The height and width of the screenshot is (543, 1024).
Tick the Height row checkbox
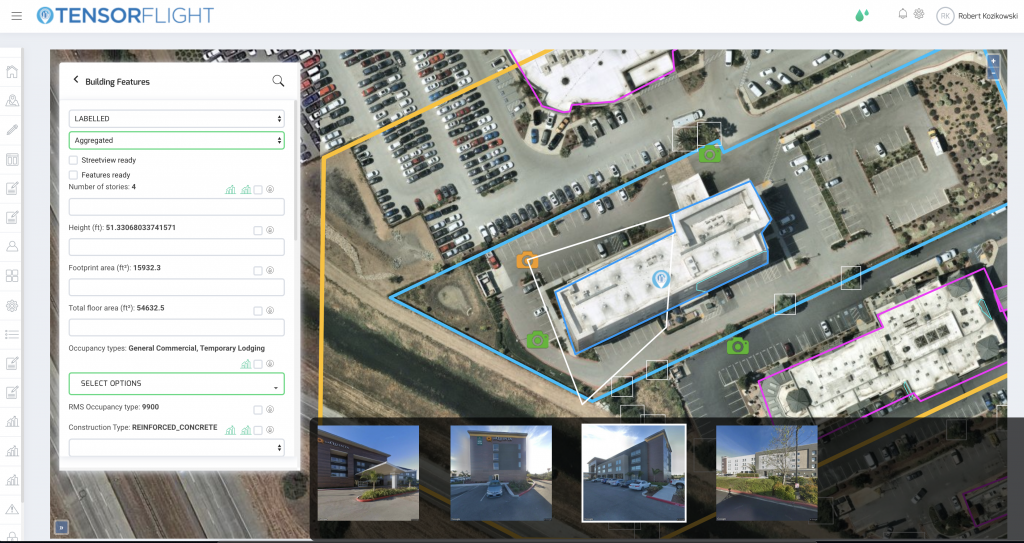coord(258,231)
